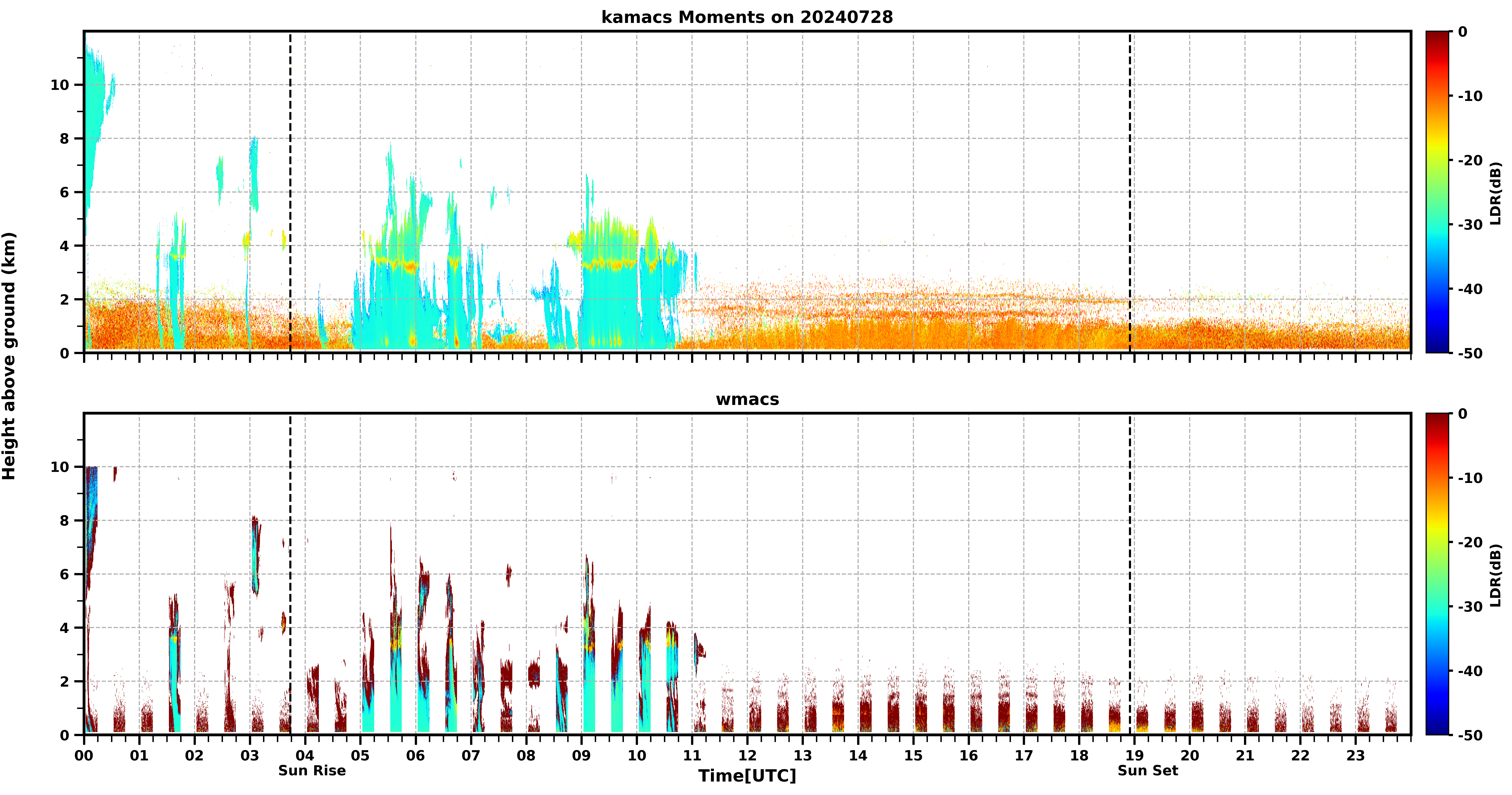Click the '09' time tick label
This screenshot has height=795, width=1512.
pyautogui.click(x=582, y=756)
